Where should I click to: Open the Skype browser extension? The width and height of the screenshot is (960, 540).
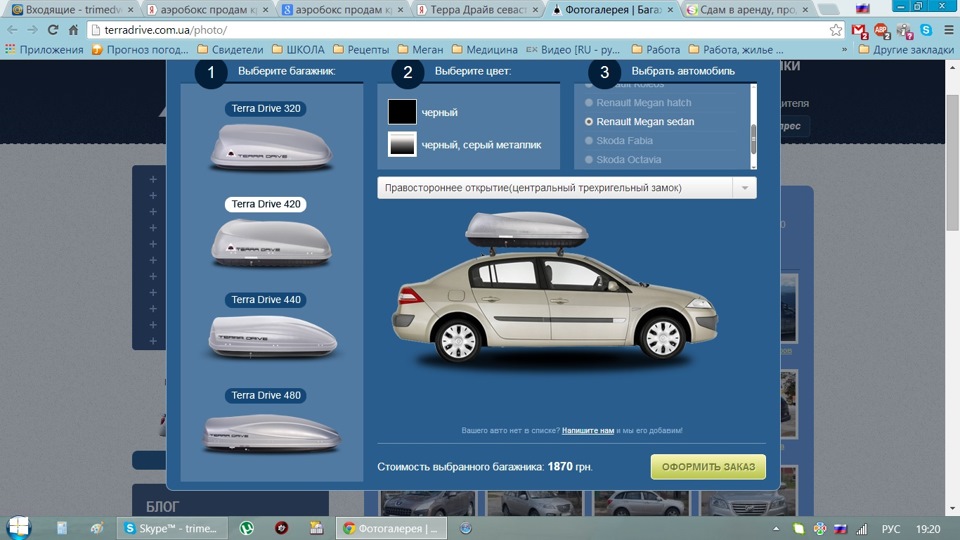click(926, 30)
